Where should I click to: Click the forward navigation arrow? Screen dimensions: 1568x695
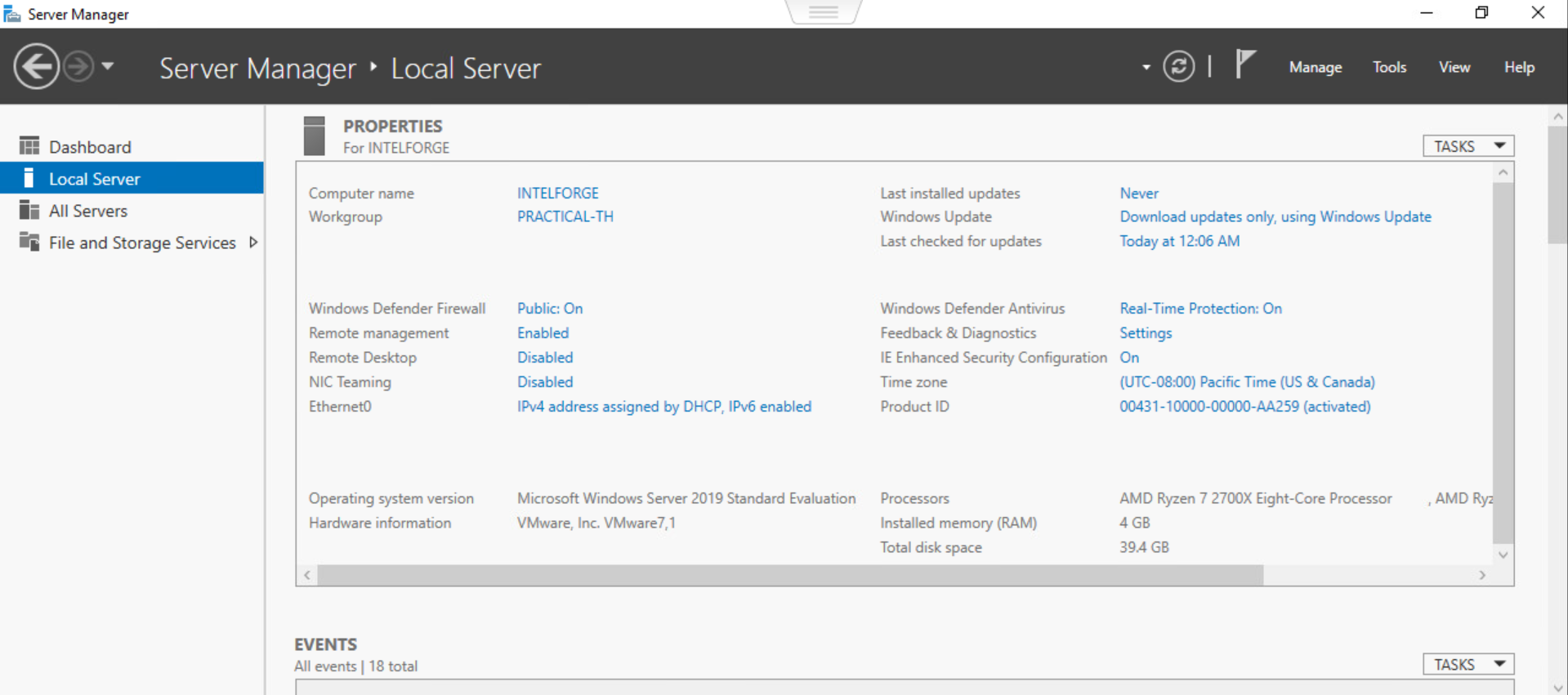pos(79,66)
